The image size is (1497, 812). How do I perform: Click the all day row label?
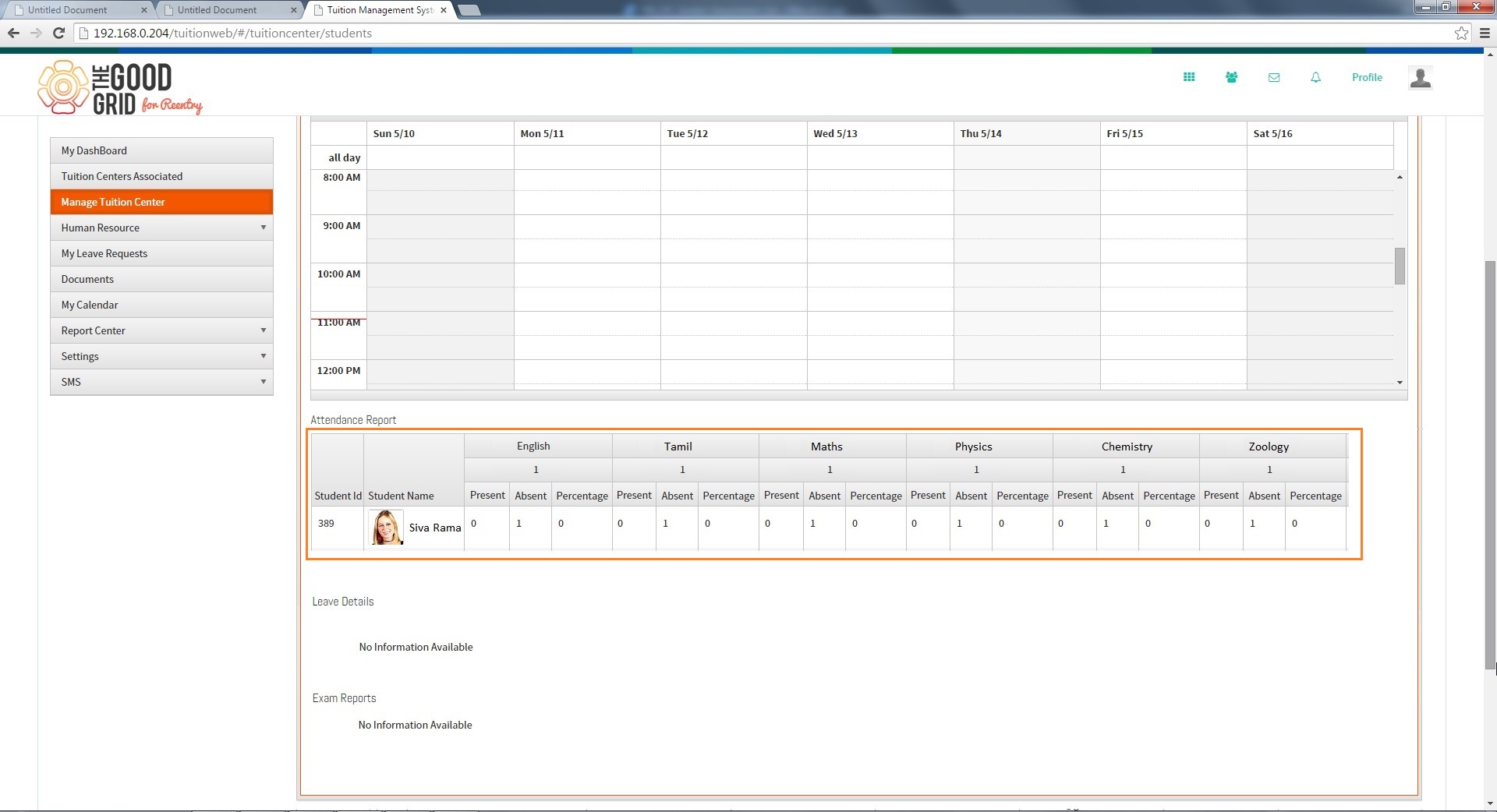344,157
